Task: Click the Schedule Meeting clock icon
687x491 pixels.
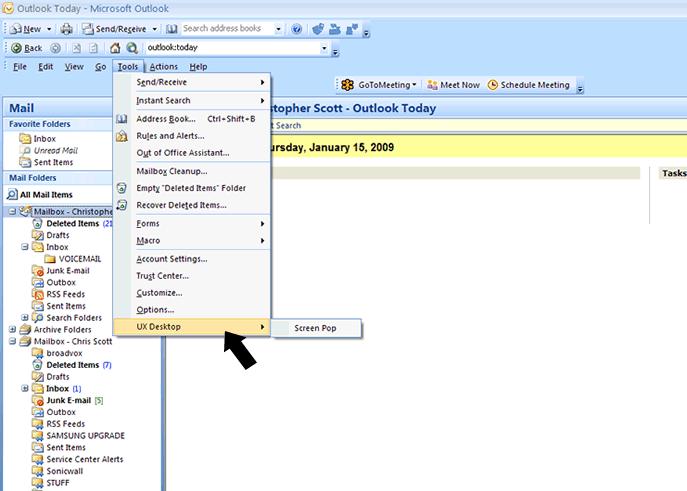Action: tap(493, 85)
